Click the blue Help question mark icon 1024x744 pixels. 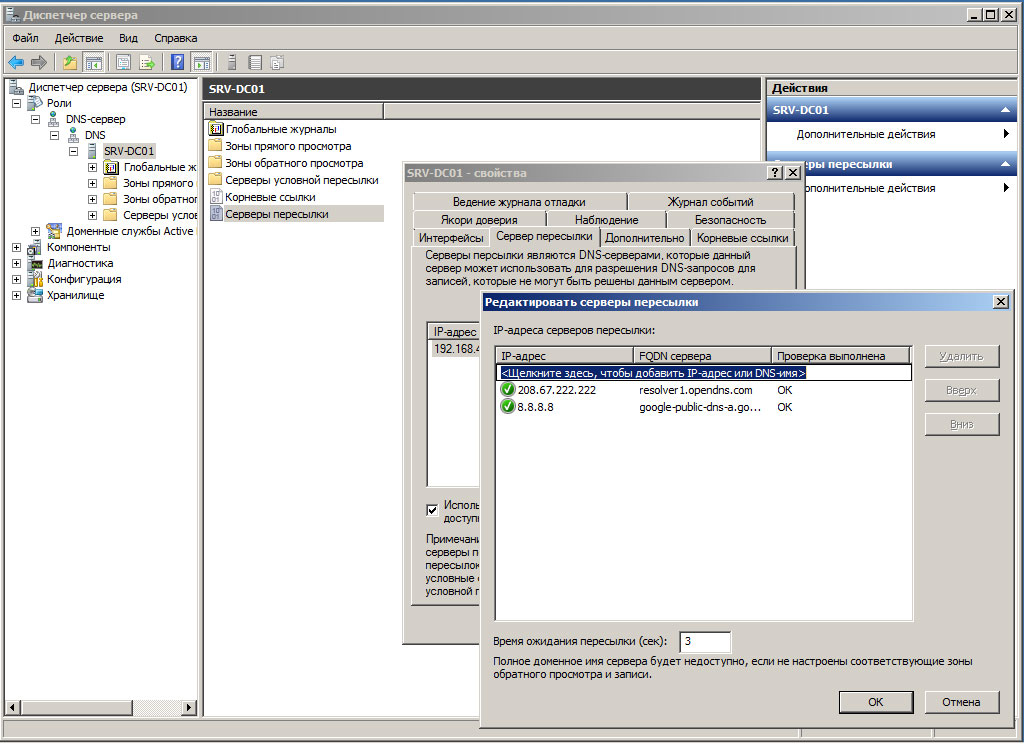coord(178,62)
